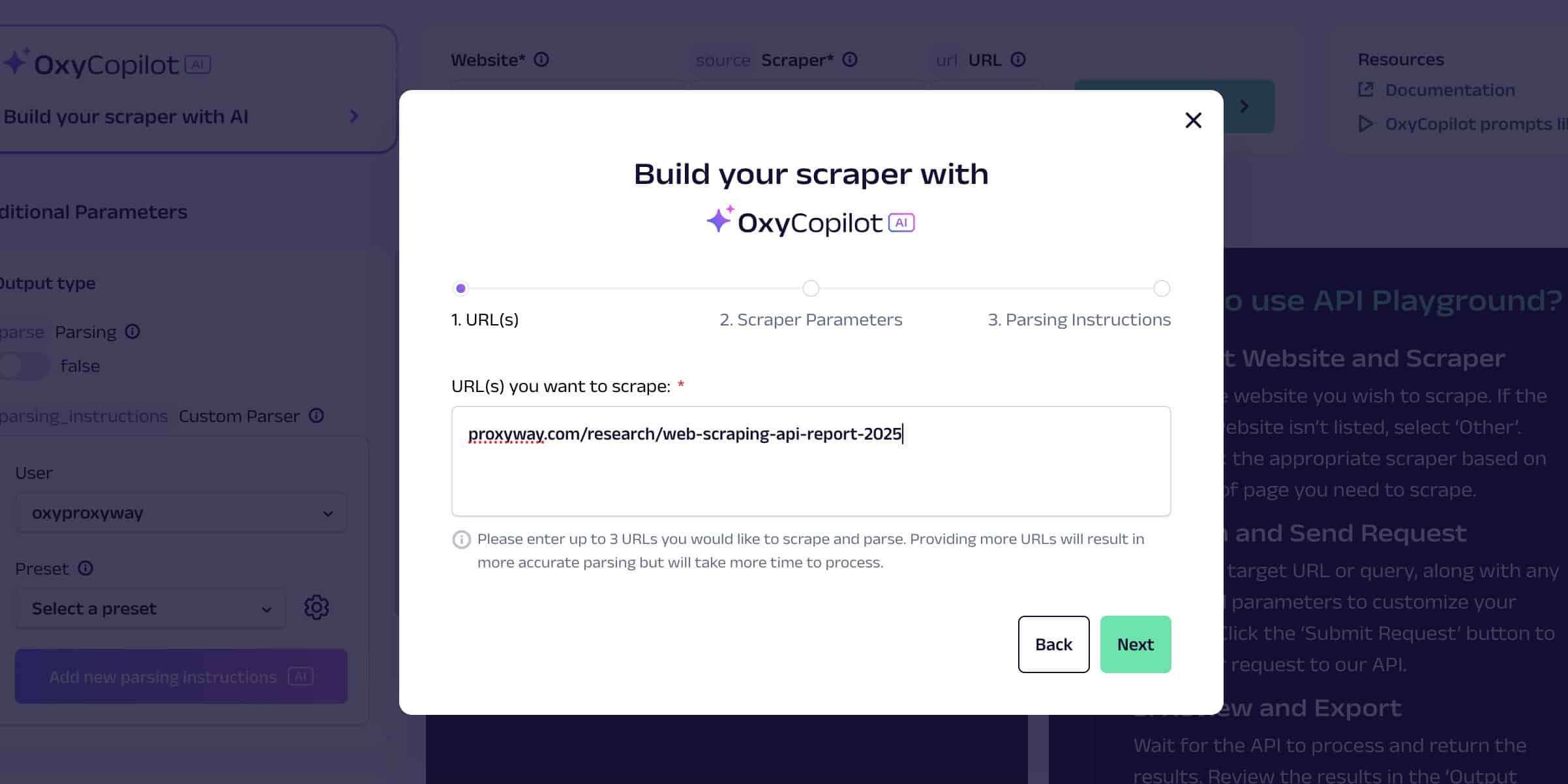Click the info icon beside Website*
This screenshot has height=784, width=1568.
(541, 59)
